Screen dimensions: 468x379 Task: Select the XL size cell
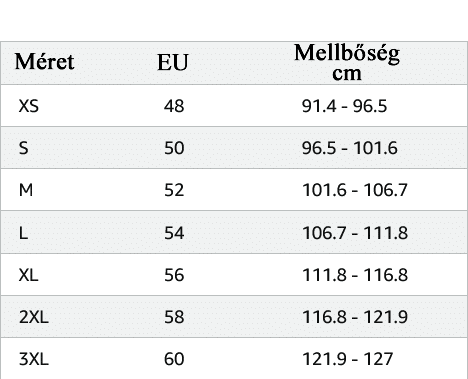click(x=29, y=275)
